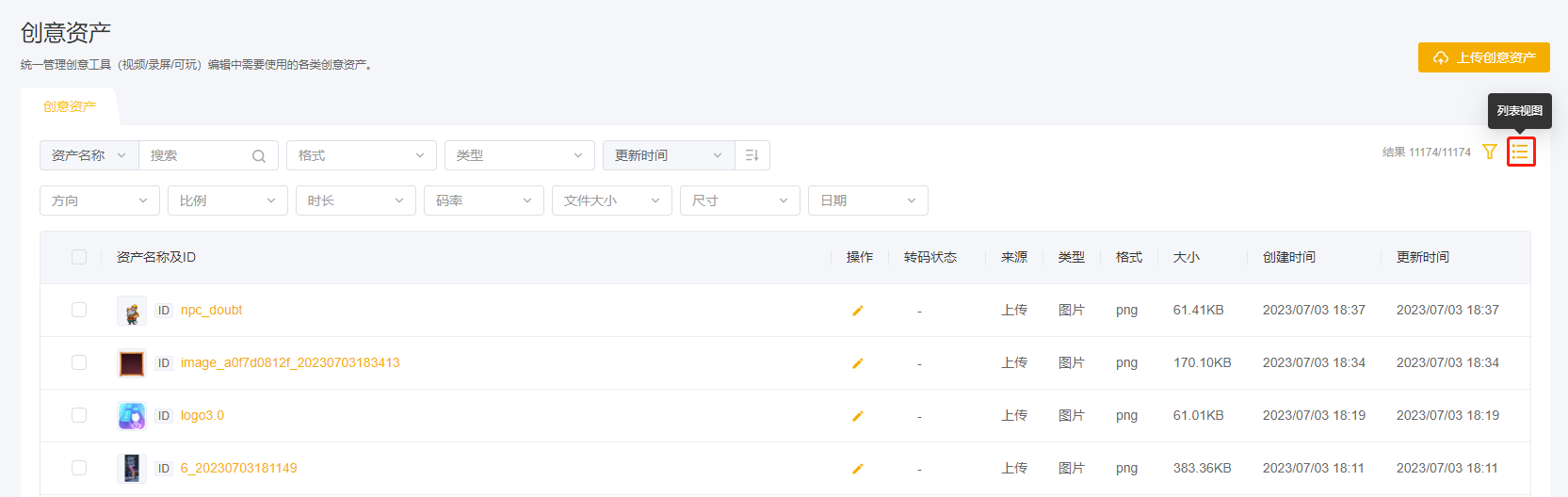Check the logo3.0 row checkbox

[79, 415]
